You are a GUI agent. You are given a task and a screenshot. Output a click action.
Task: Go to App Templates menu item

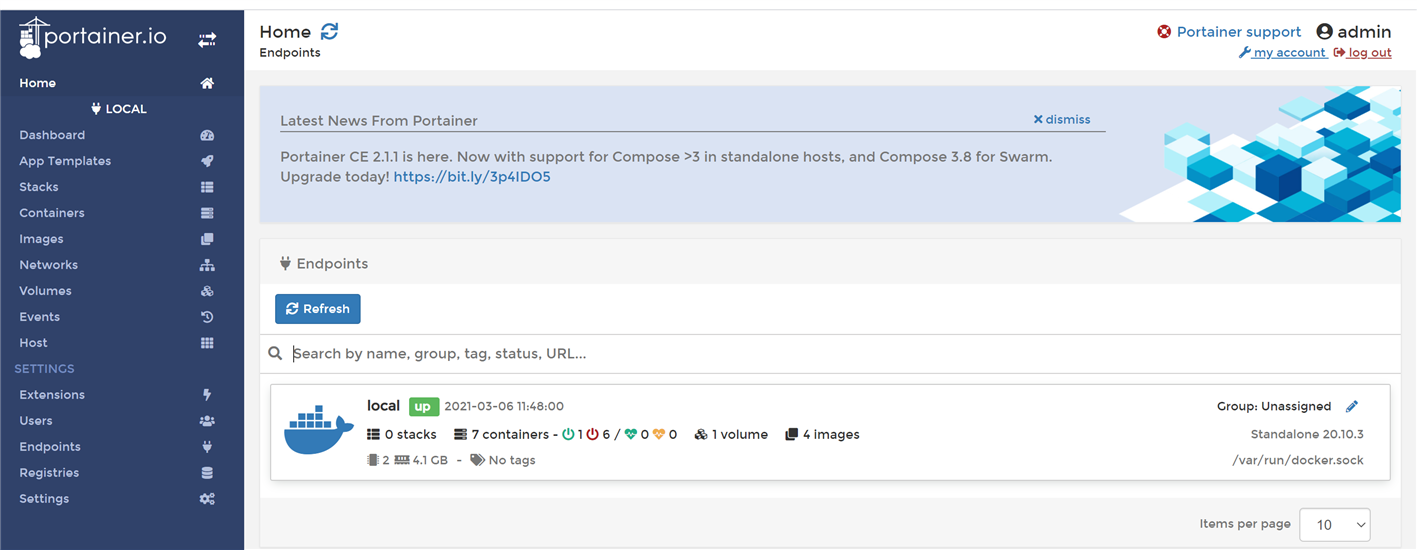pos(65,161)
